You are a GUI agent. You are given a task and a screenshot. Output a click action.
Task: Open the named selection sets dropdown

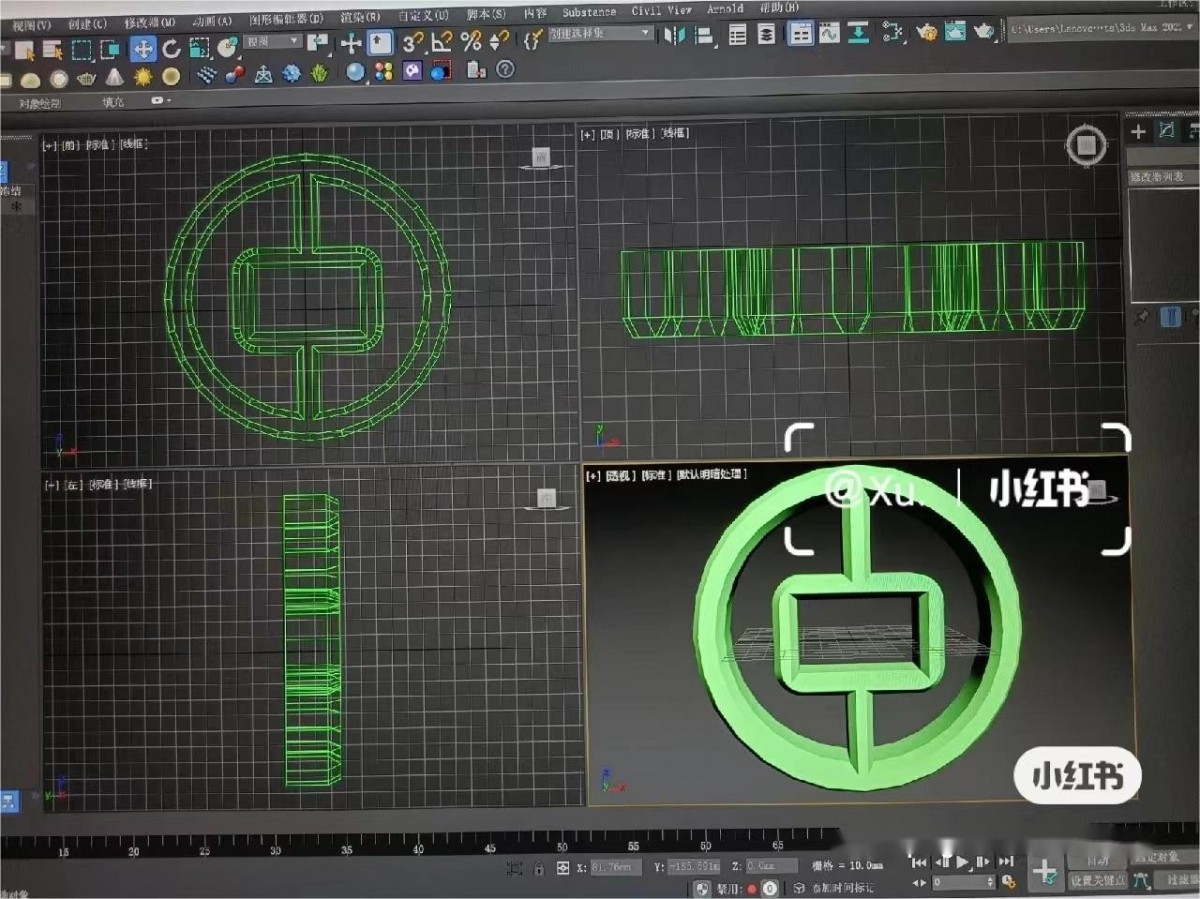coord(600,33)
